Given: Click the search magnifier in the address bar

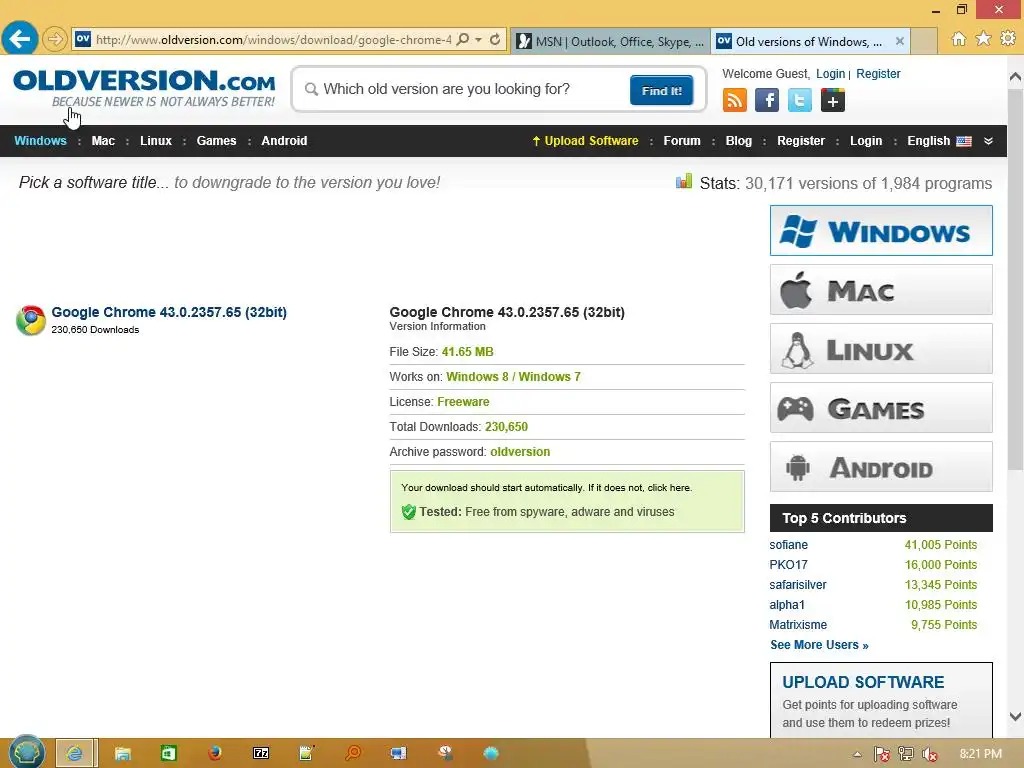Looking at the screenshot, I should [x=462, y=40].
